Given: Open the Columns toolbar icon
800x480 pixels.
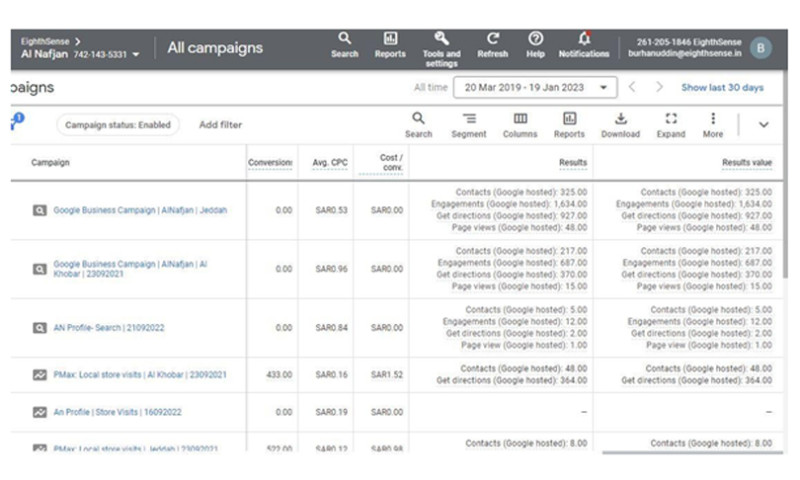Looking at the screenshot, I should (x=520, y=125).
